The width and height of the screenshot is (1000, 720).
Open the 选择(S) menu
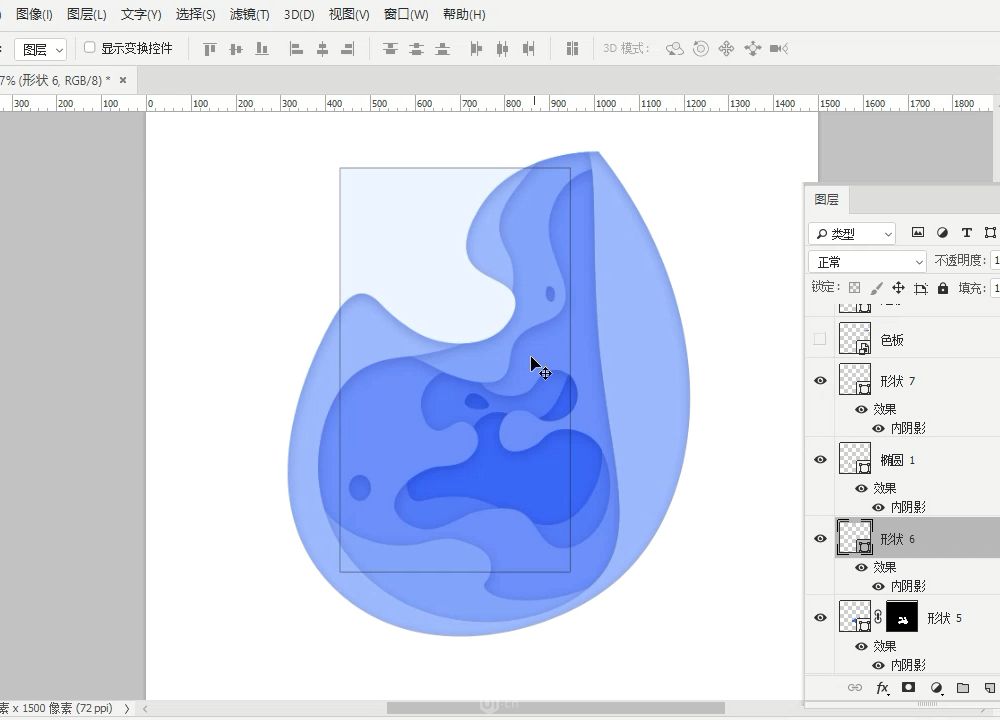[195, 15]
